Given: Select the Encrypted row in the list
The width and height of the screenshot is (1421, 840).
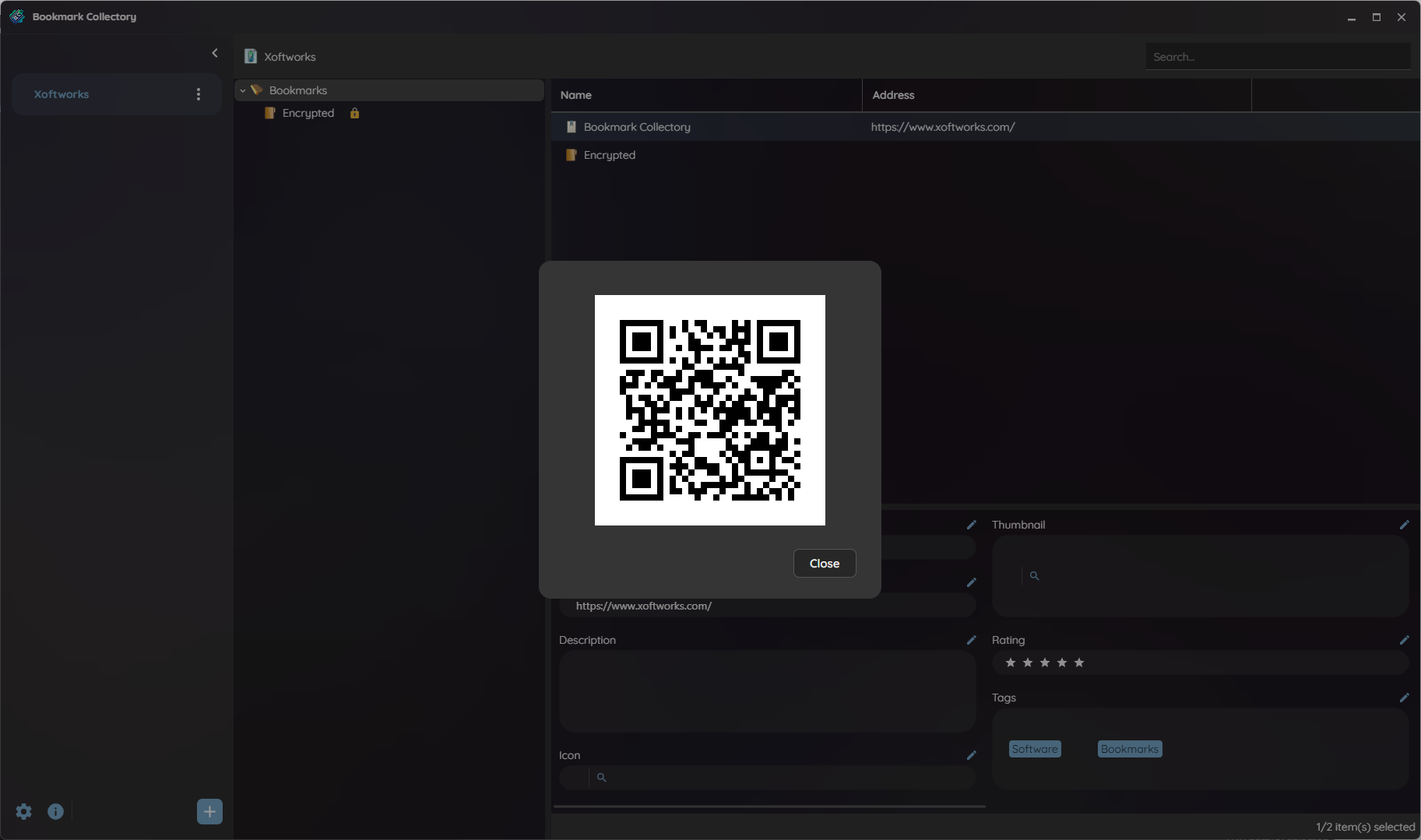Looking at the screenshot, I should tap(985, 155).
